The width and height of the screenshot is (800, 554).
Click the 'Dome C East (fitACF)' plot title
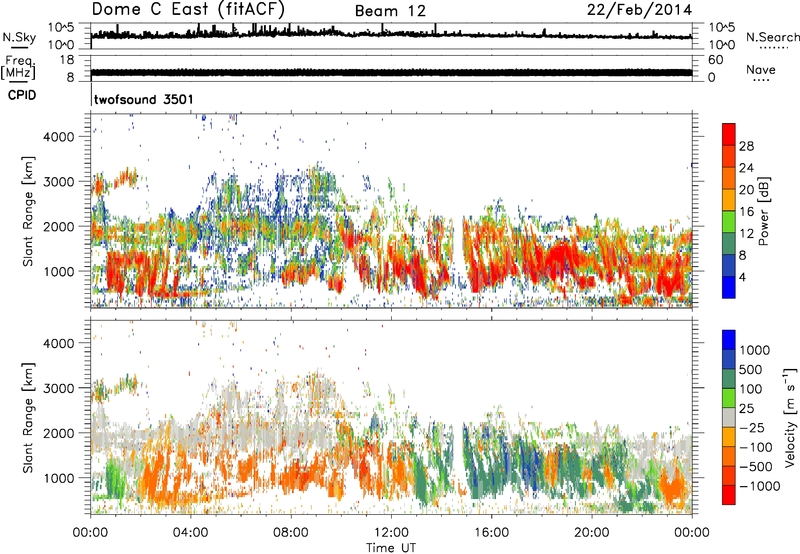point(188,10)
